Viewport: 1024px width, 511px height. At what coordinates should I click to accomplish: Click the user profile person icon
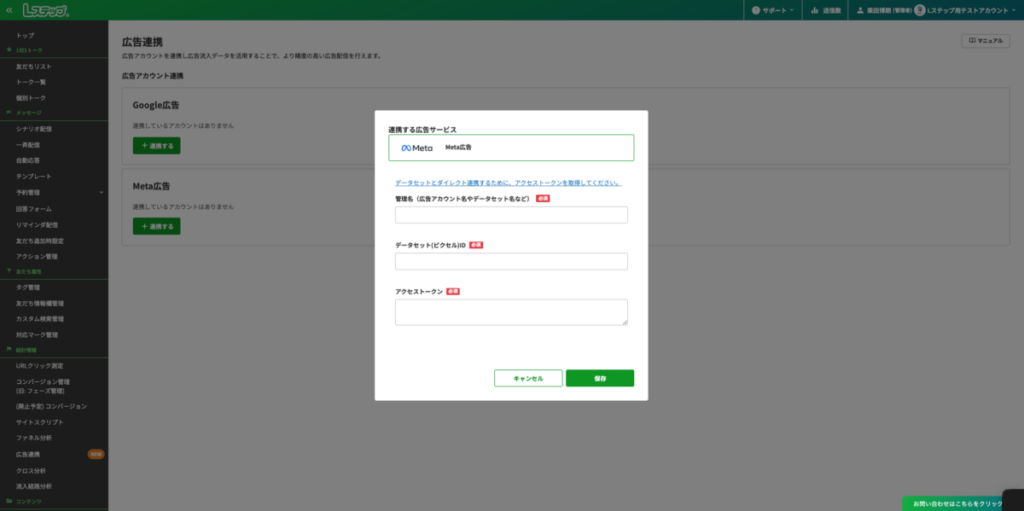pos(859,10)
